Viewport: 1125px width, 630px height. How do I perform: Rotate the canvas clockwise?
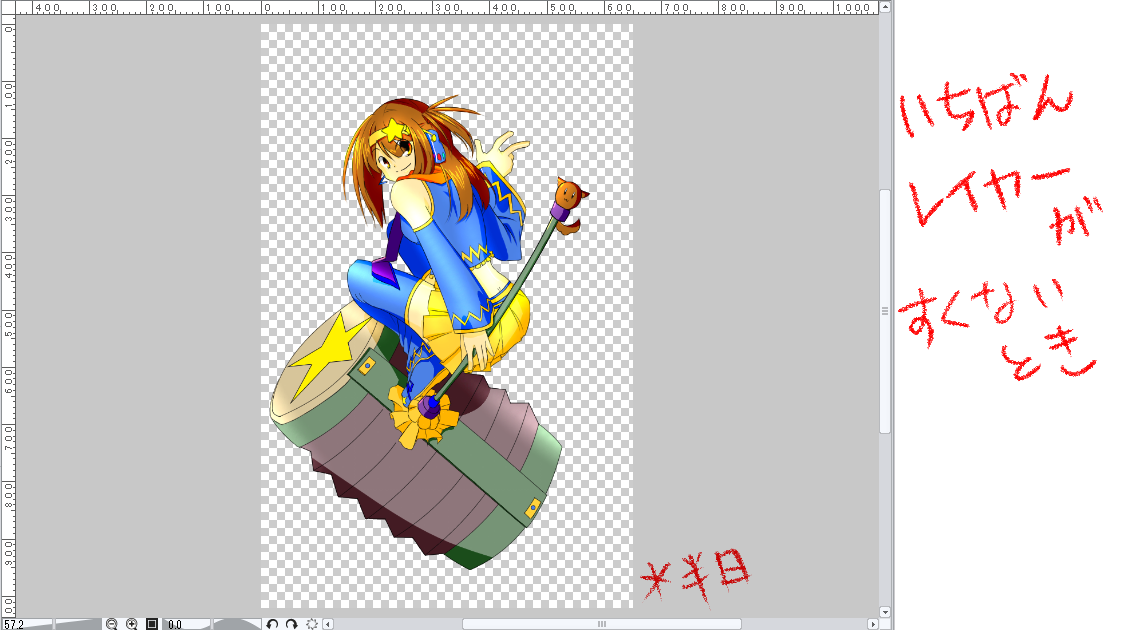pos(291,624)
